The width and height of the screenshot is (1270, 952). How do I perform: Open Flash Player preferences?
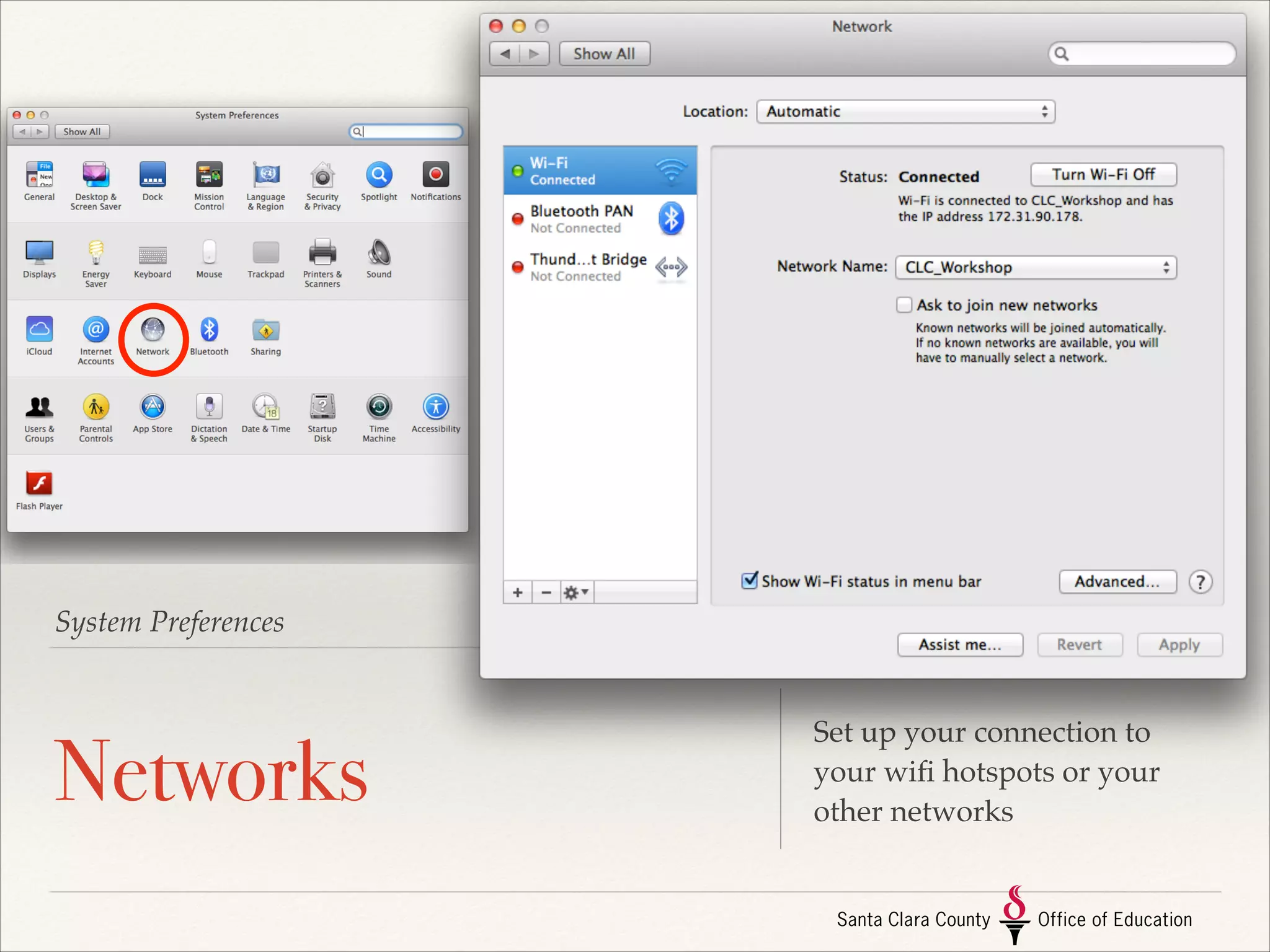[x=39, y=484]
